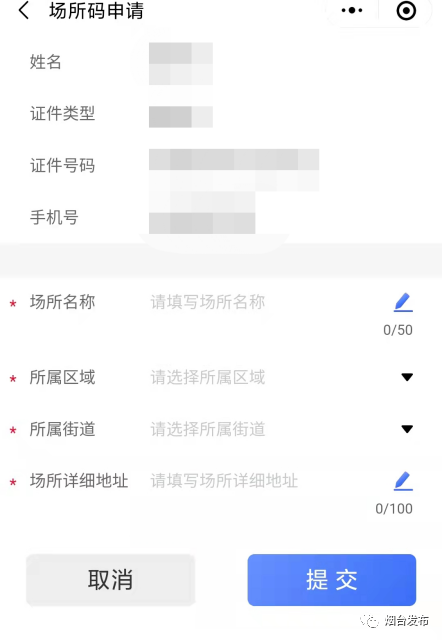This screenshot has height=640, width=442.
Task: Click the 场所码申请 page title
Action: pos(96,11)
